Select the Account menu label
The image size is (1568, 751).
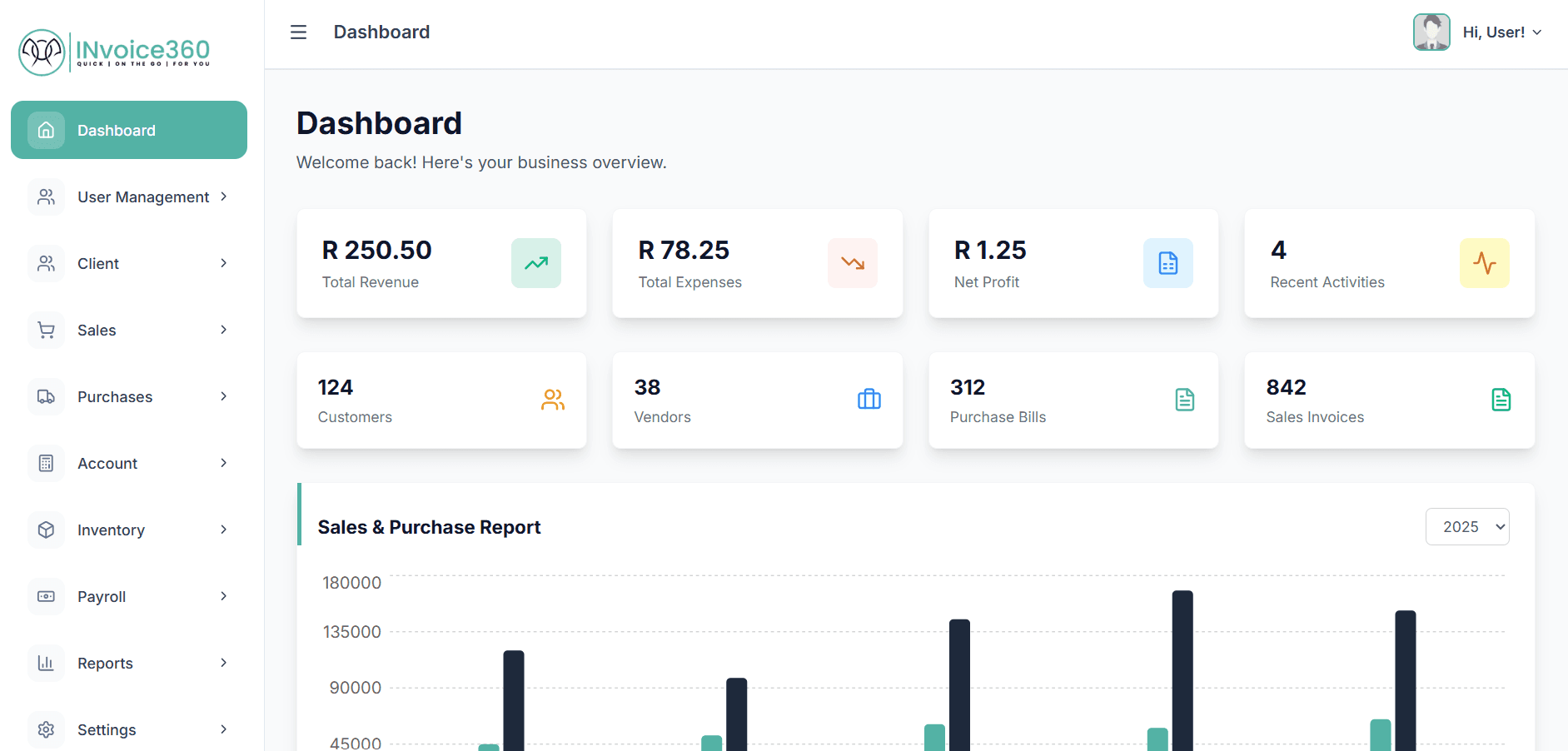coord(107,463)
